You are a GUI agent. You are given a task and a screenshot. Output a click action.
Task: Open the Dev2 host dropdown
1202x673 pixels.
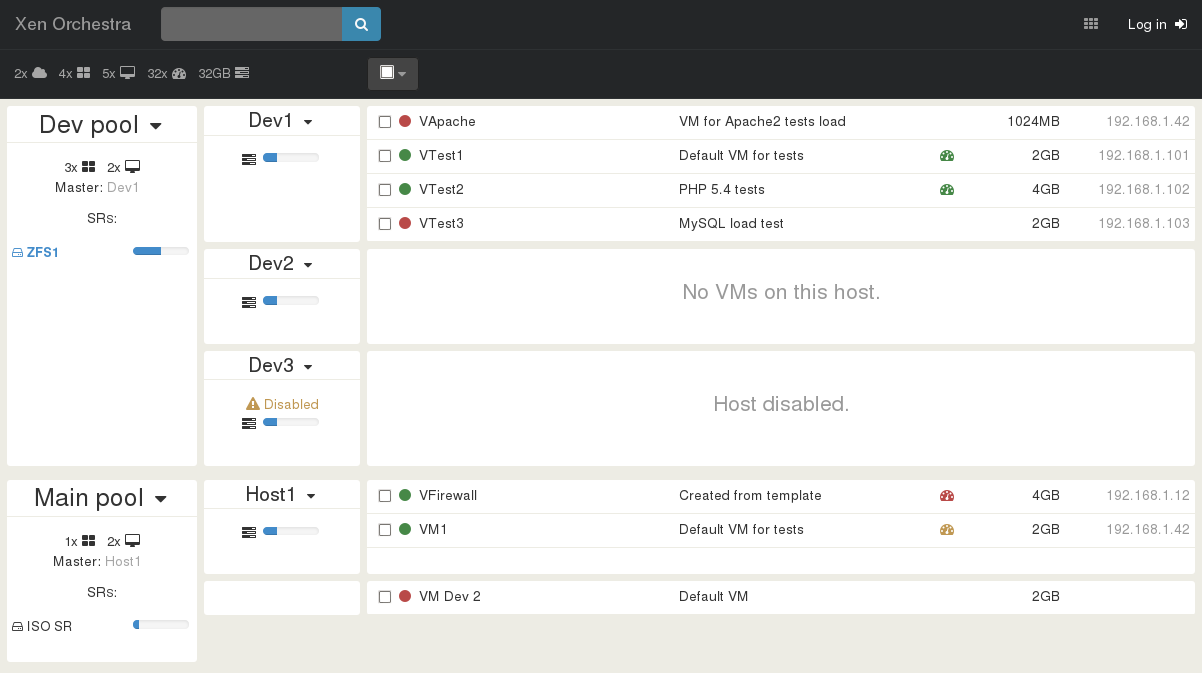(x=308, y=265)
